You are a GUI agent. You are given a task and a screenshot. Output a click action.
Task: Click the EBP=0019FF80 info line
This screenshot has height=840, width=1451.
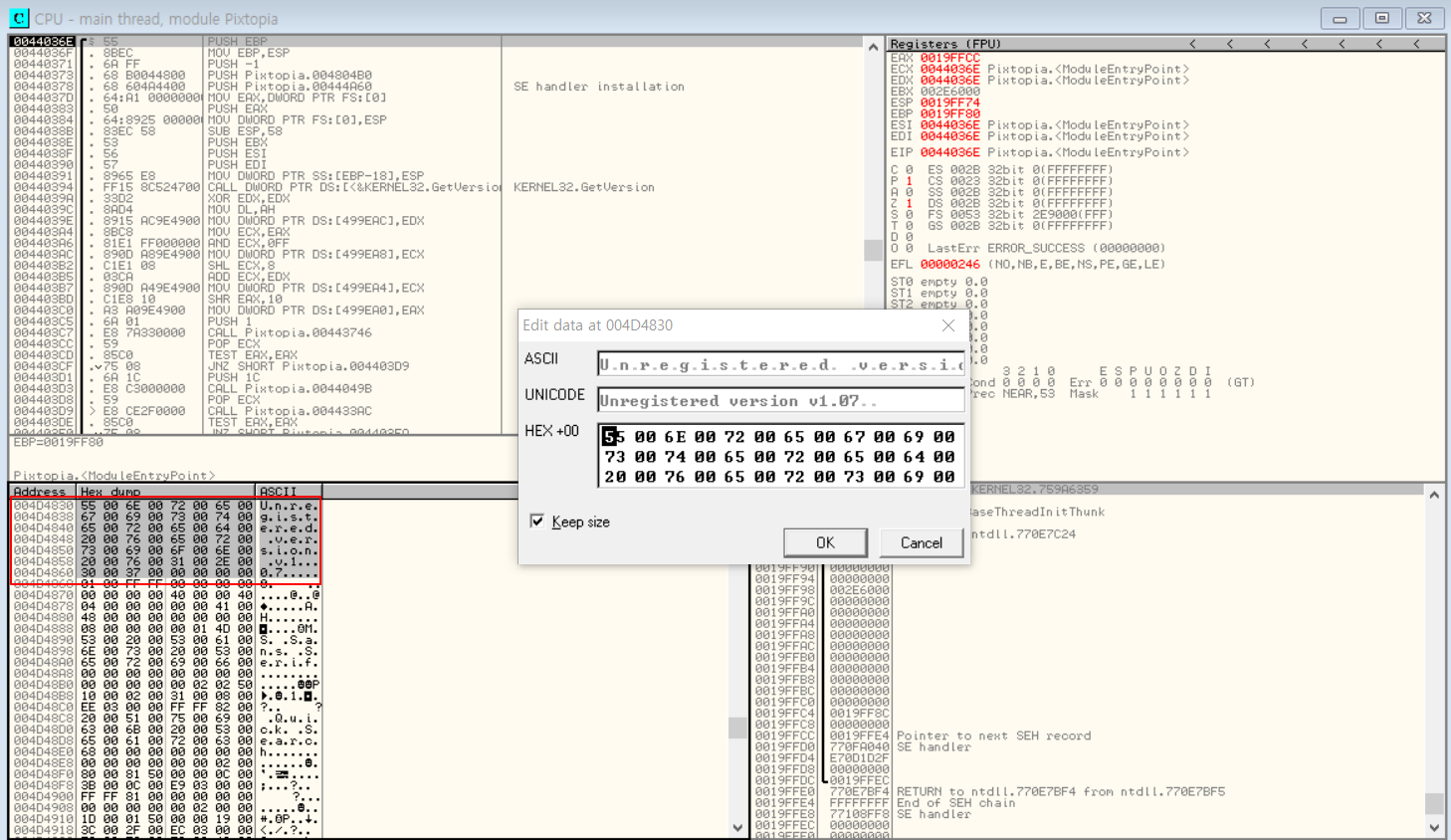[x=58, y=442]
